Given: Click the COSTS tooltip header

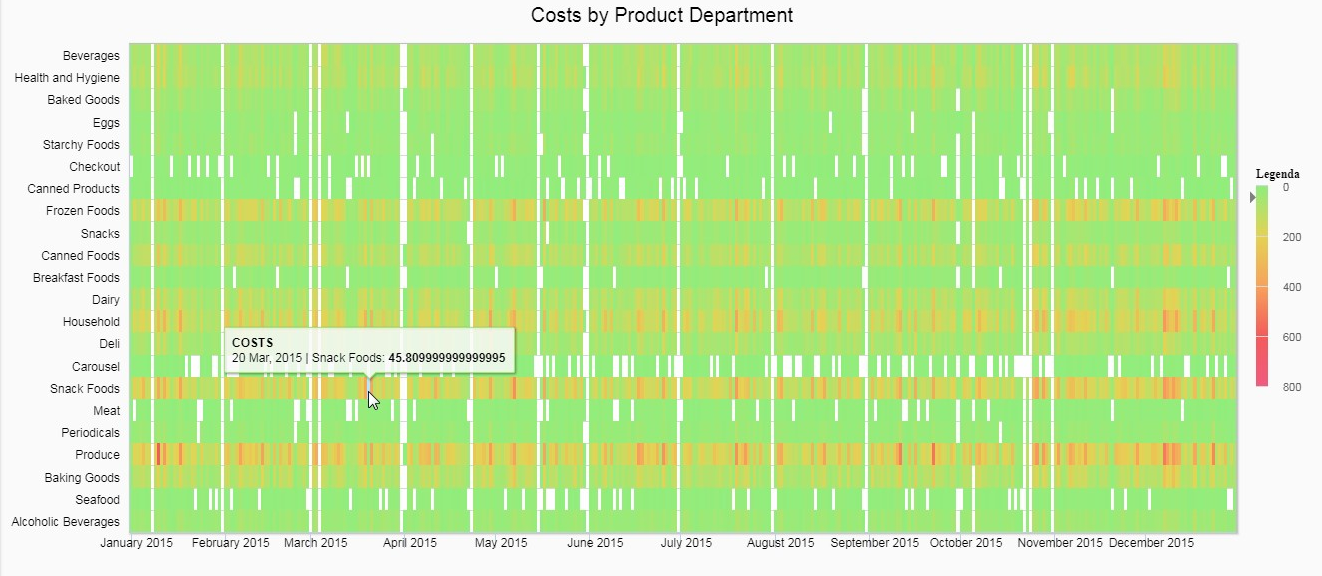Looking at the screenshot, I should 252,343.
